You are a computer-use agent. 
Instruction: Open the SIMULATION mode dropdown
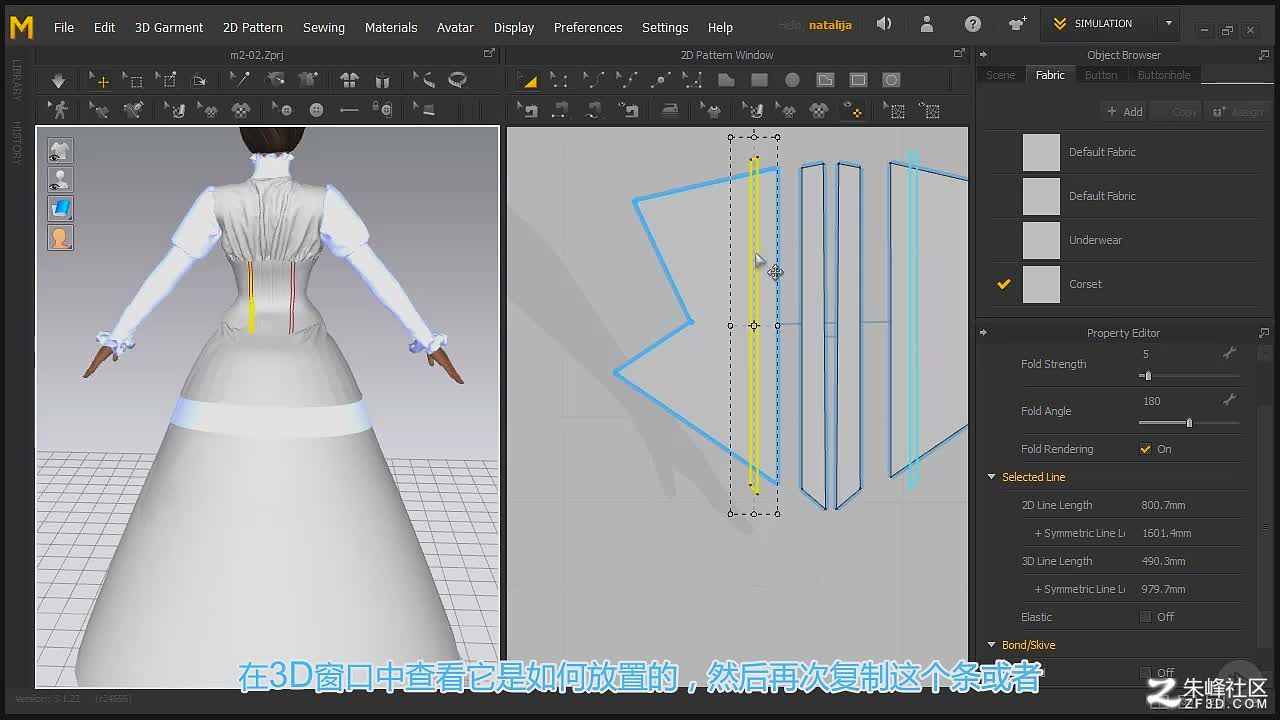coord(1168,24)
